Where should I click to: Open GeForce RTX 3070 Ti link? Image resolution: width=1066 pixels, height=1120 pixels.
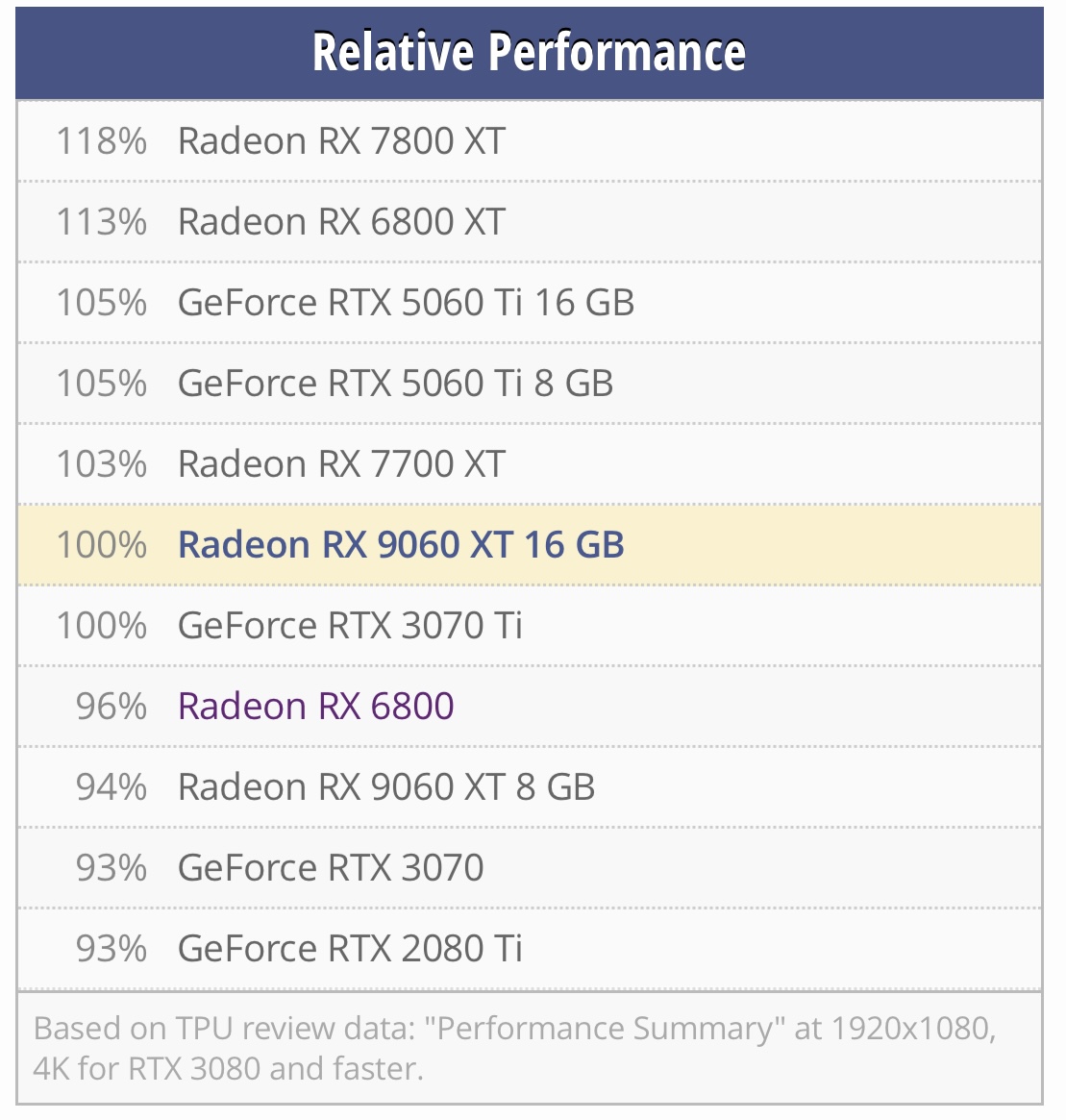[350, 626]
